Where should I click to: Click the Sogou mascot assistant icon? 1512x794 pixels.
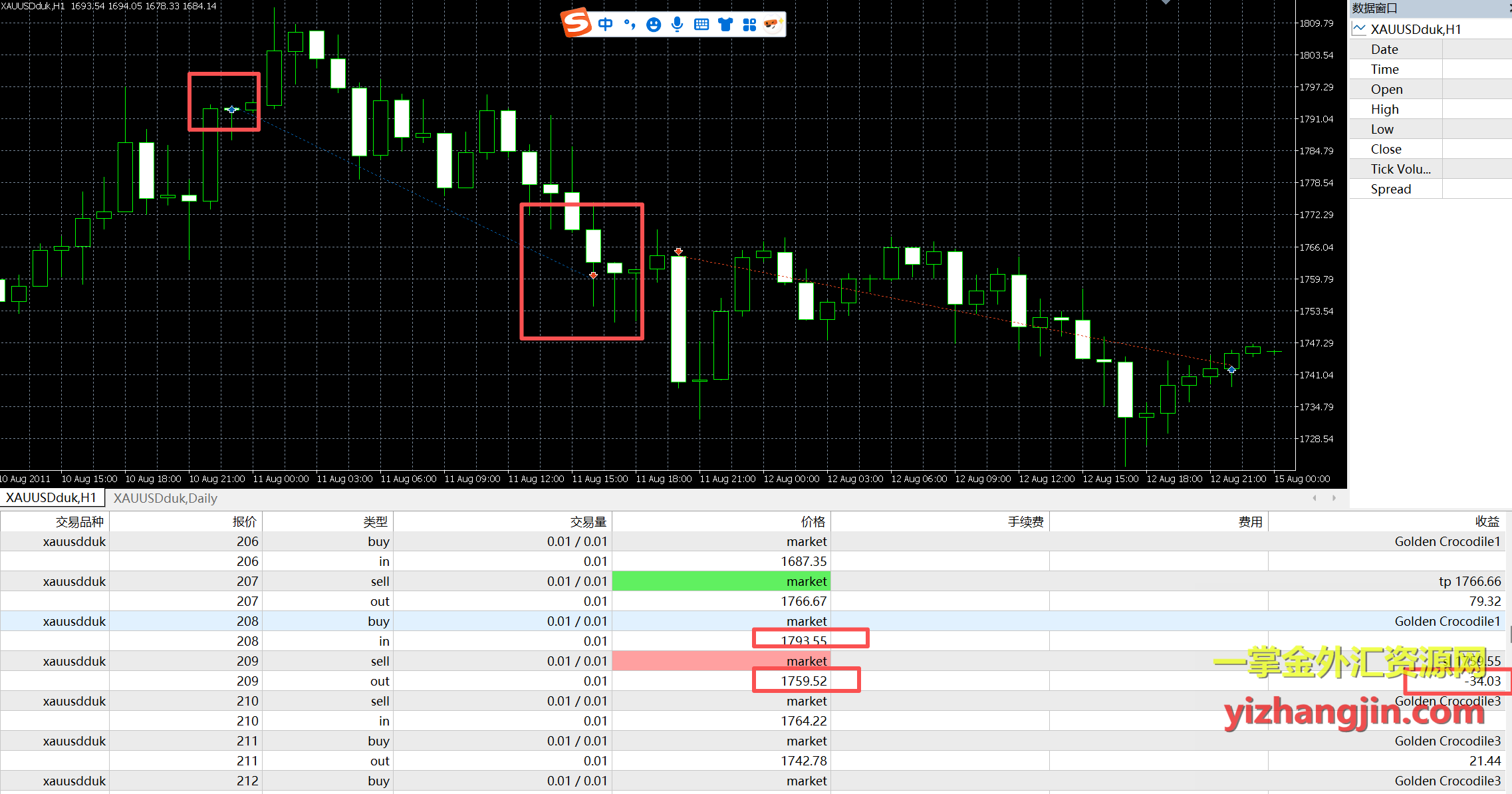(x=772, y=25)
